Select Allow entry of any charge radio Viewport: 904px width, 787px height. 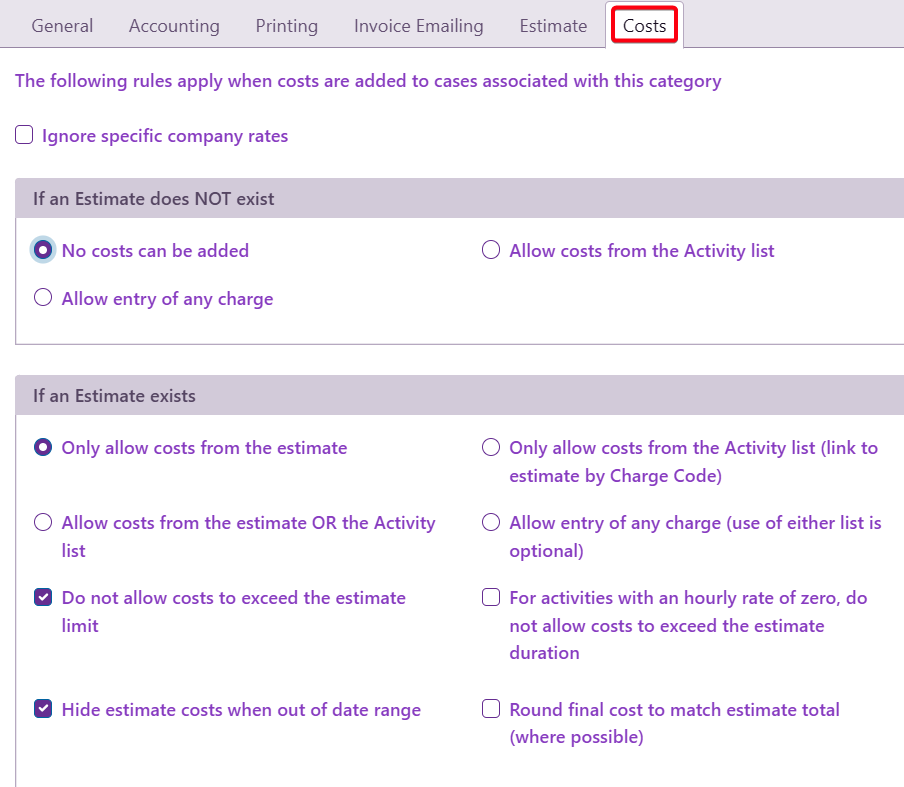click(x=43, y=298)
